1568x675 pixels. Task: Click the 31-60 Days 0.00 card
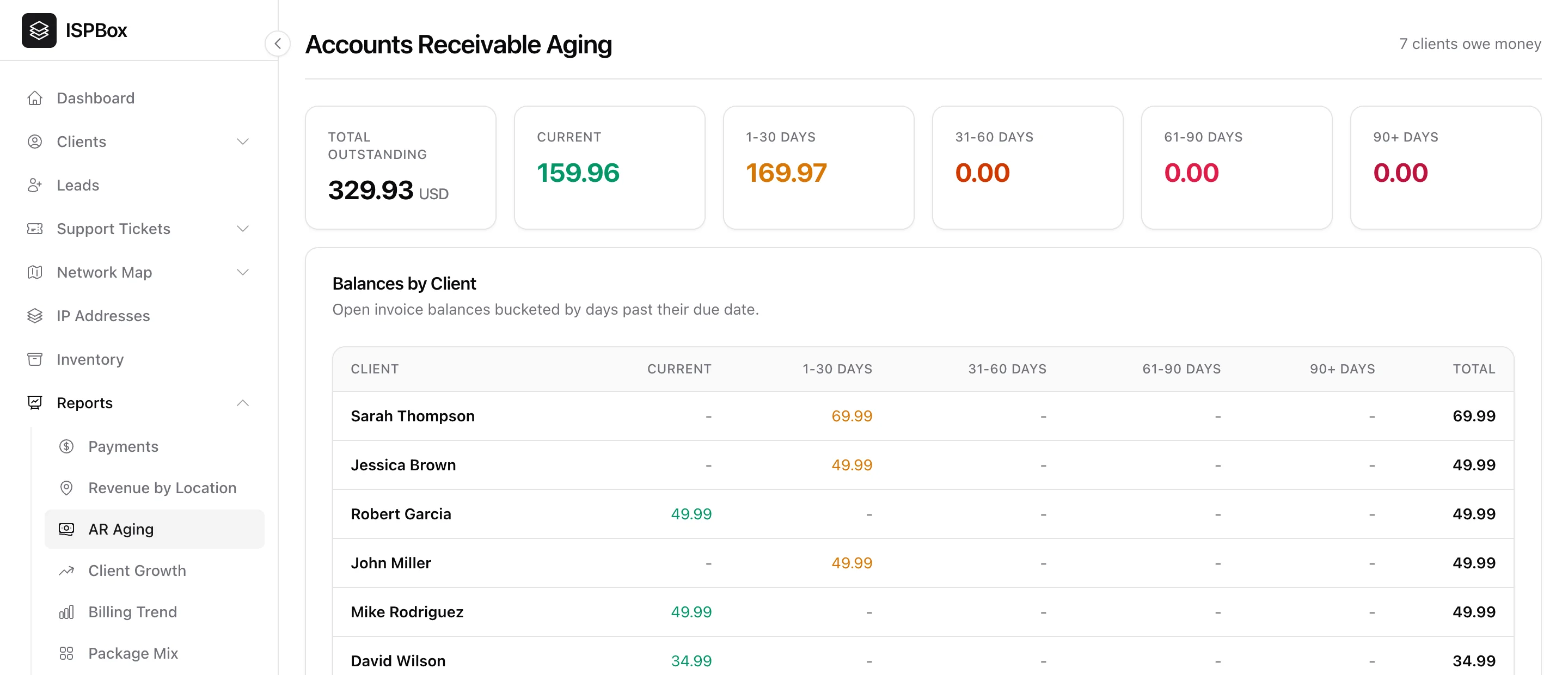click(x=1027, y=167)
